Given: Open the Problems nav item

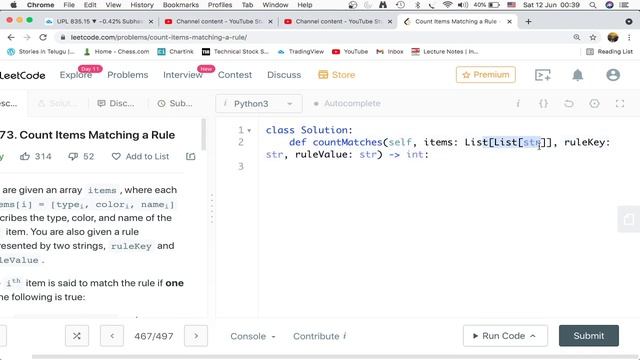Looking at the screenshot, I should point(128,75).
